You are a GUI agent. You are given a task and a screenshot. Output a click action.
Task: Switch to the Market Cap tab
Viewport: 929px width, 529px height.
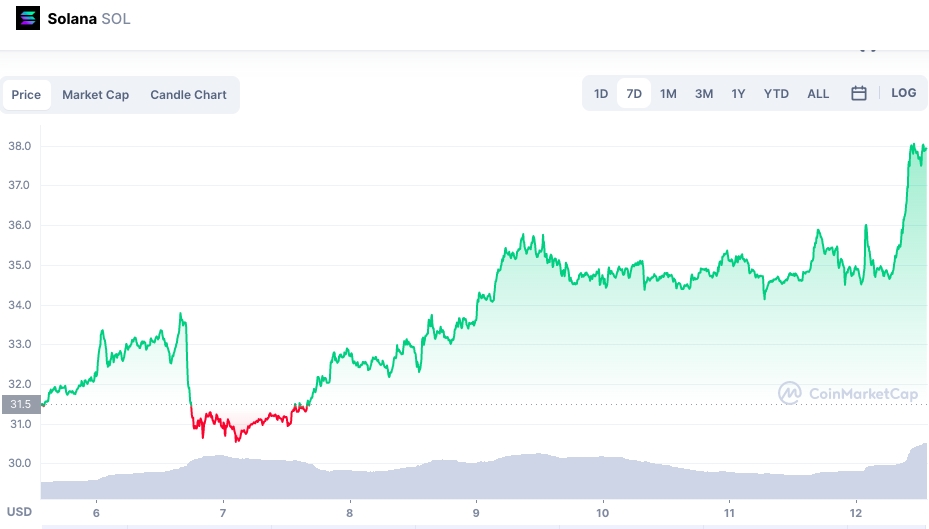pos(95,95)
